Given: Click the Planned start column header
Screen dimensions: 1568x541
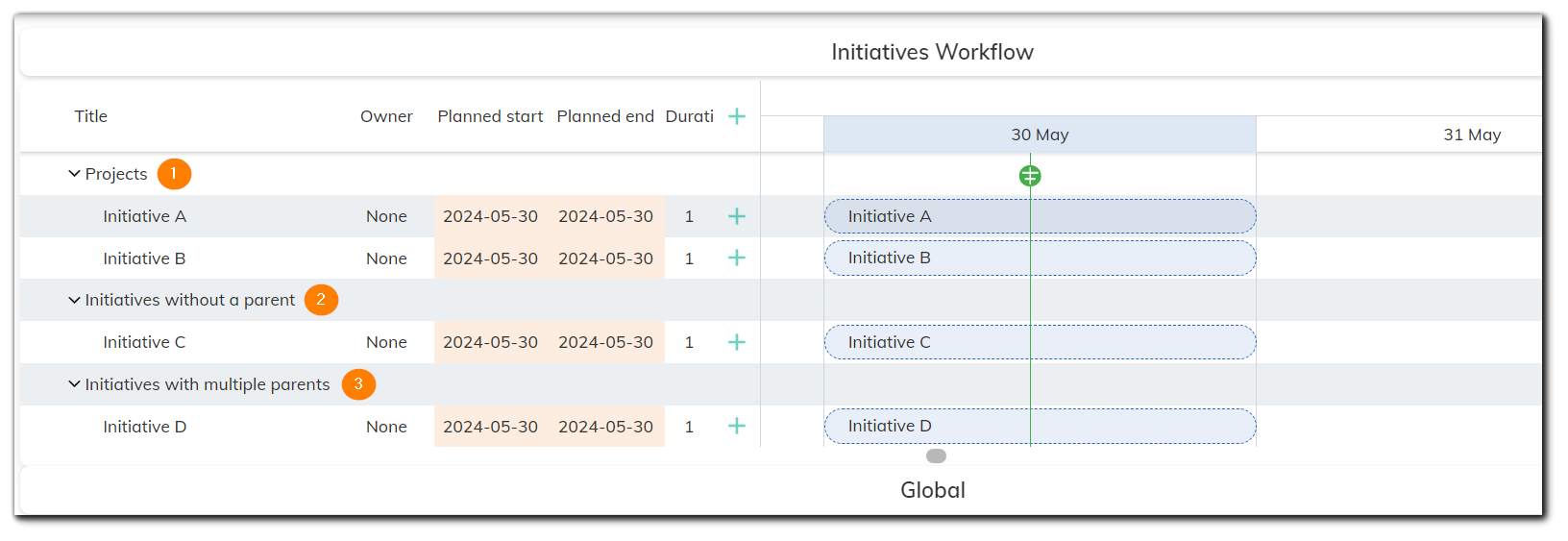Looking at the screenshot, I should tap(490, 116).
